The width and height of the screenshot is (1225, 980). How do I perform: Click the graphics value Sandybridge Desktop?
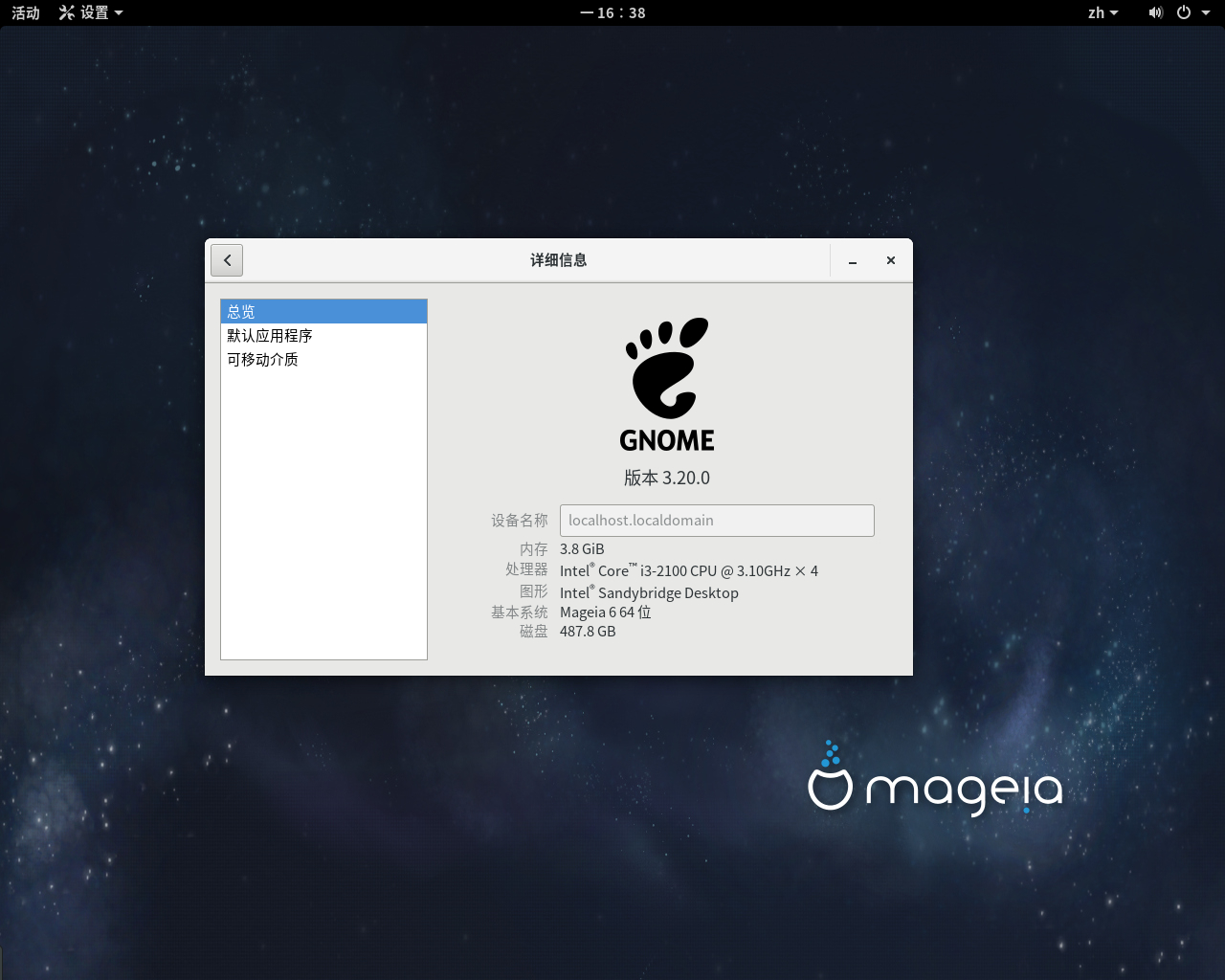point(649,592)
